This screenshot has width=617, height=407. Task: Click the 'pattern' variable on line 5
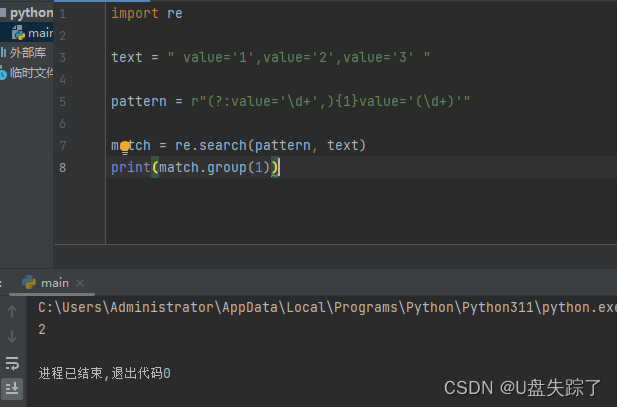139,102
